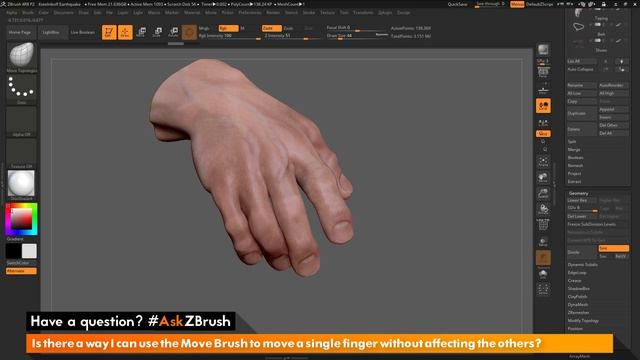
Task: Toggle the Line Fill PolyF icon
Action: (543, 225)
